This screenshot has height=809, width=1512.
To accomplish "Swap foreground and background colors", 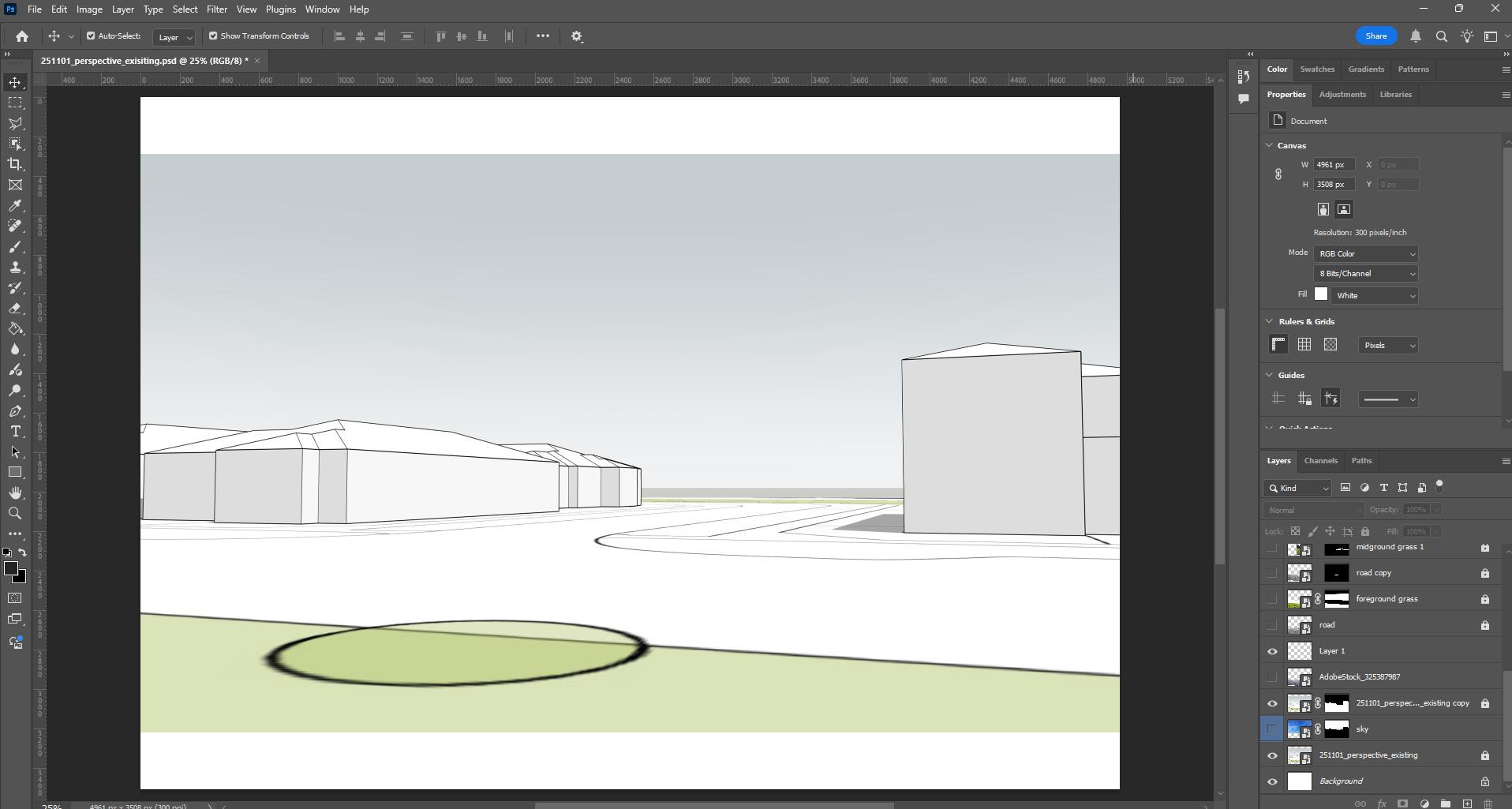I will pos(23,552).
